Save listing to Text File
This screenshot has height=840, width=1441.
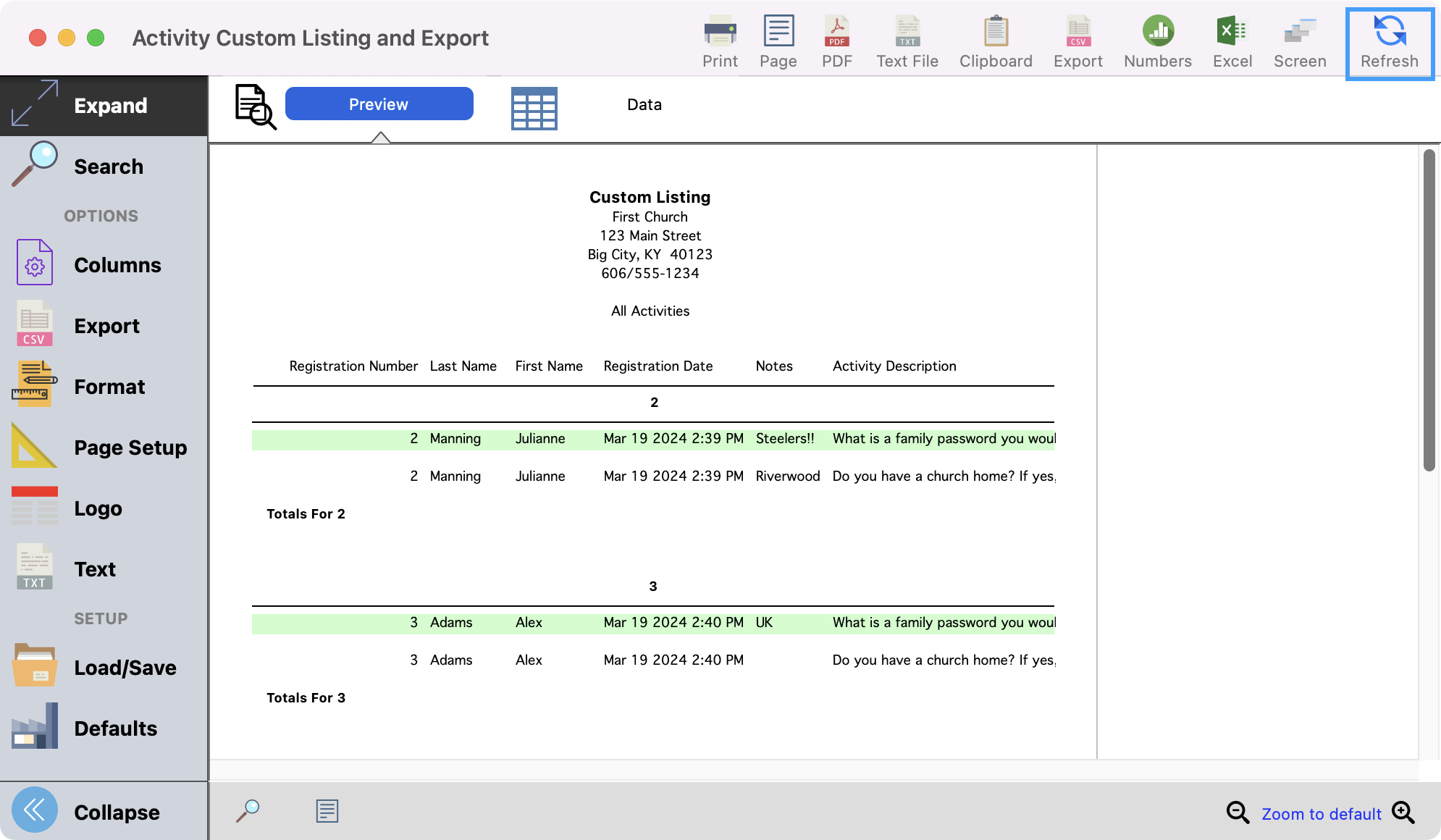[907, 42]
